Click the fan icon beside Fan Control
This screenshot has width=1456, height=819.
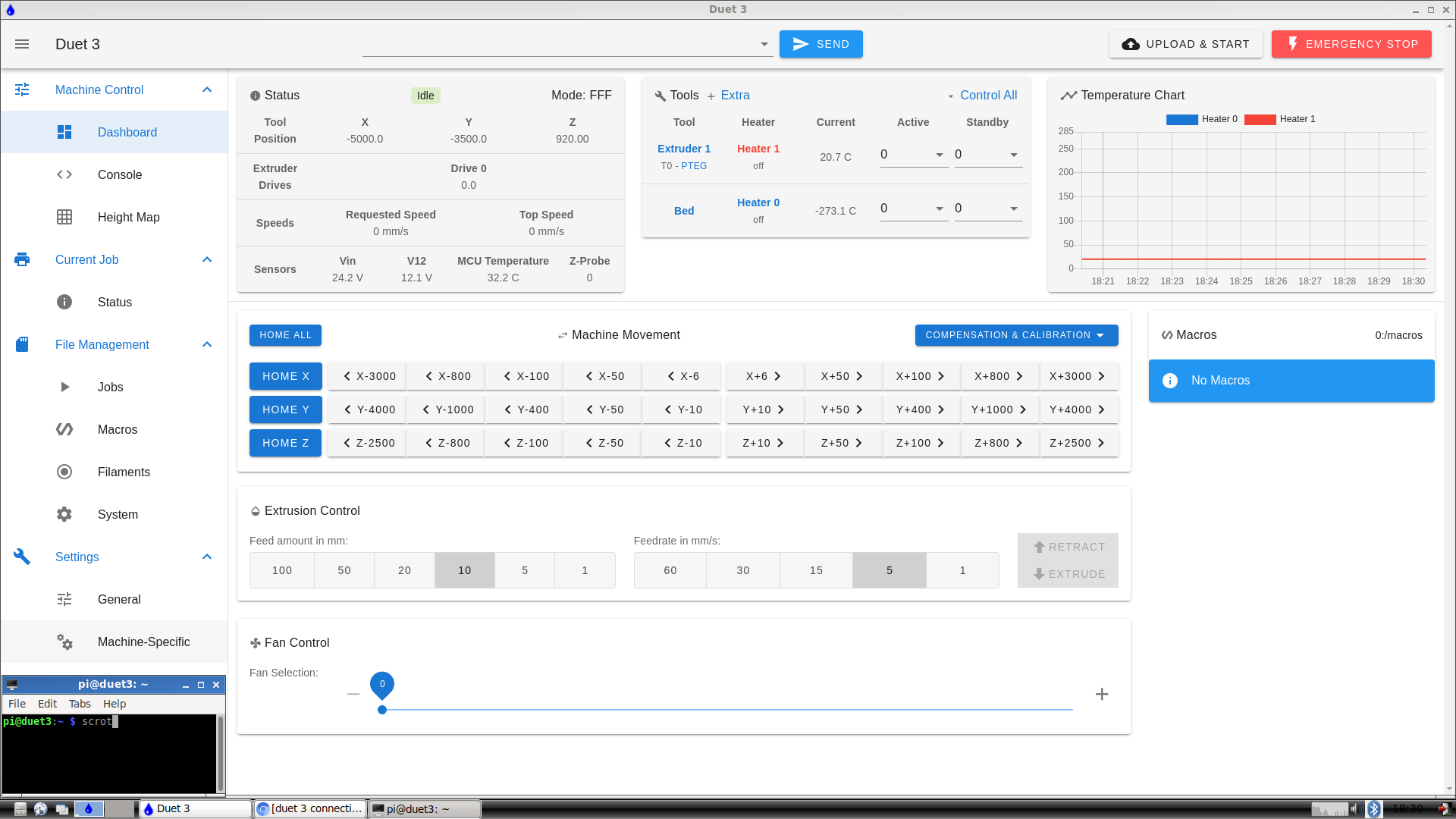256,643
